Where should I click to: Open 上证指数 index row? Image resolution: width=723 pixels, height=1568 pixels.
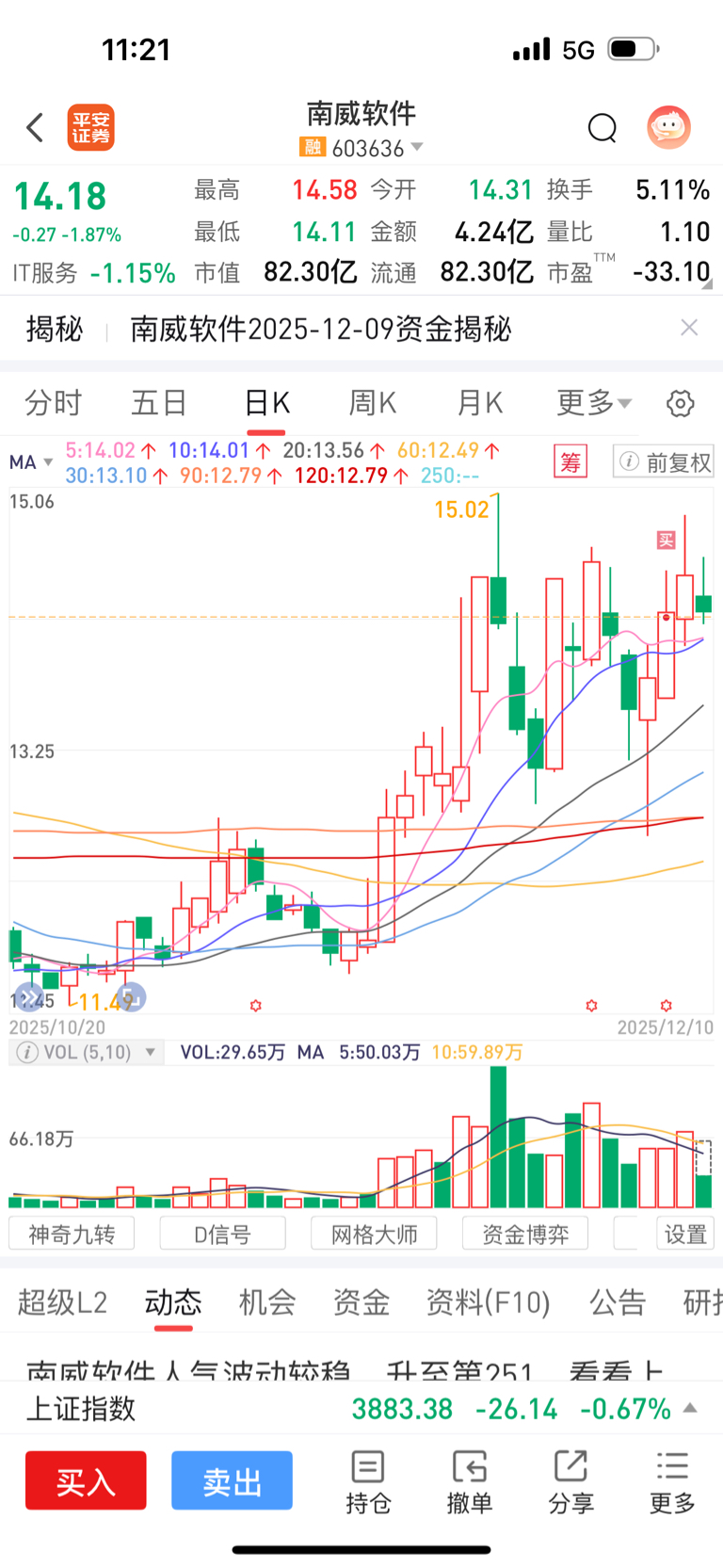point(361,1409)
